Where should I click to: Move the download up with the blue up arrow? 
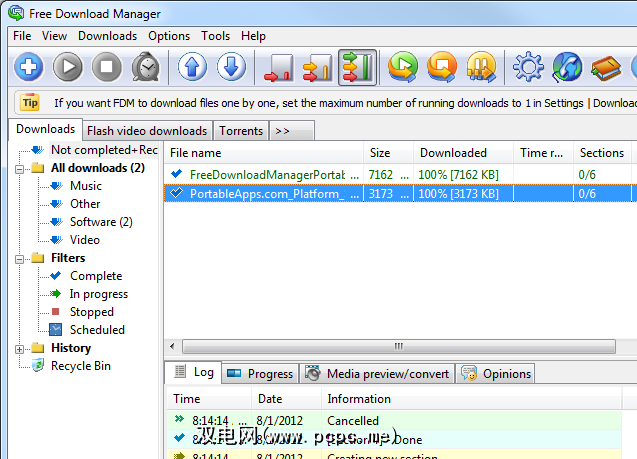click(x=193, y=67)
